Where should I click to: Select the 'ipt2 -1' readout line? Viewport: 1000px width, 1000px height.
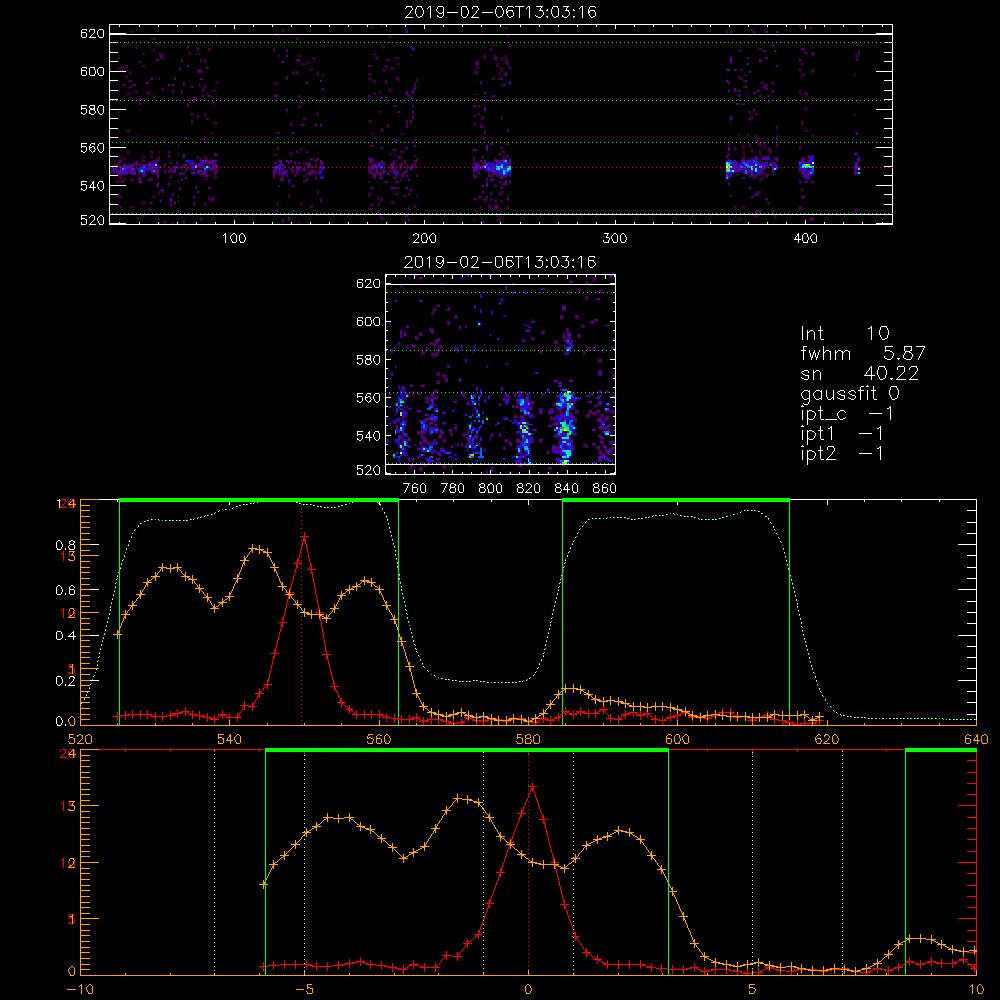[841, 453]
